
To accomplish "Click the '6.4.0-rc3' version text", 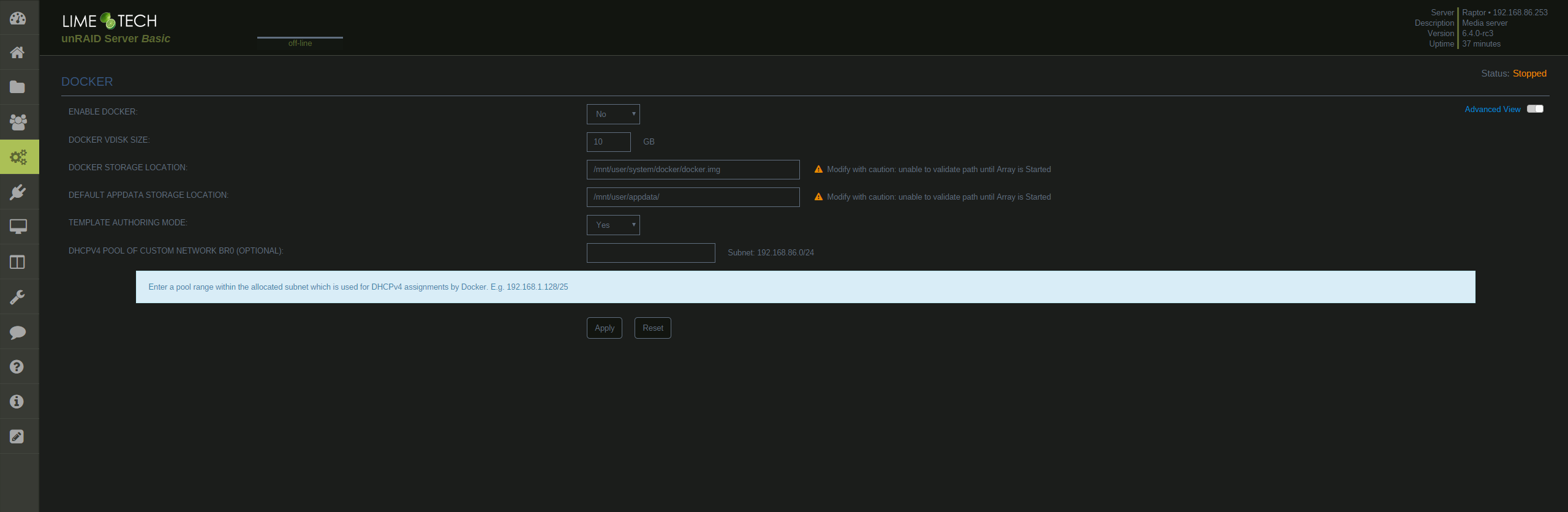I will coord(1477,34).
